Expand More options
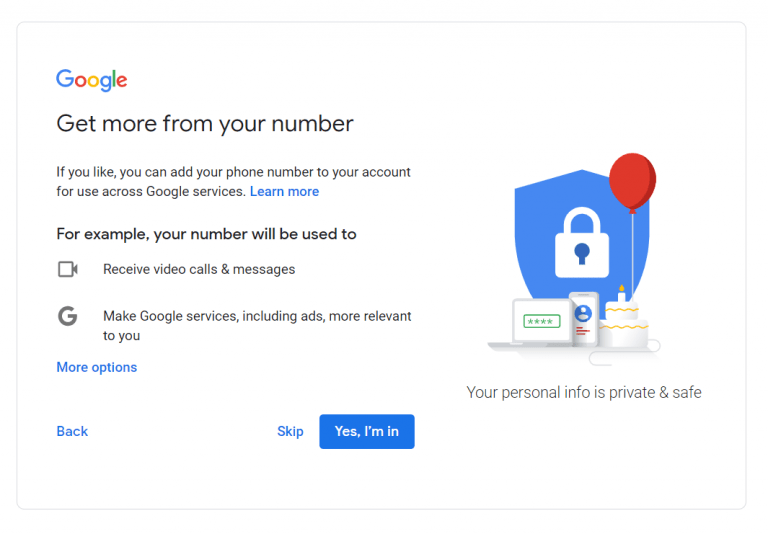 tap(96, 367)
